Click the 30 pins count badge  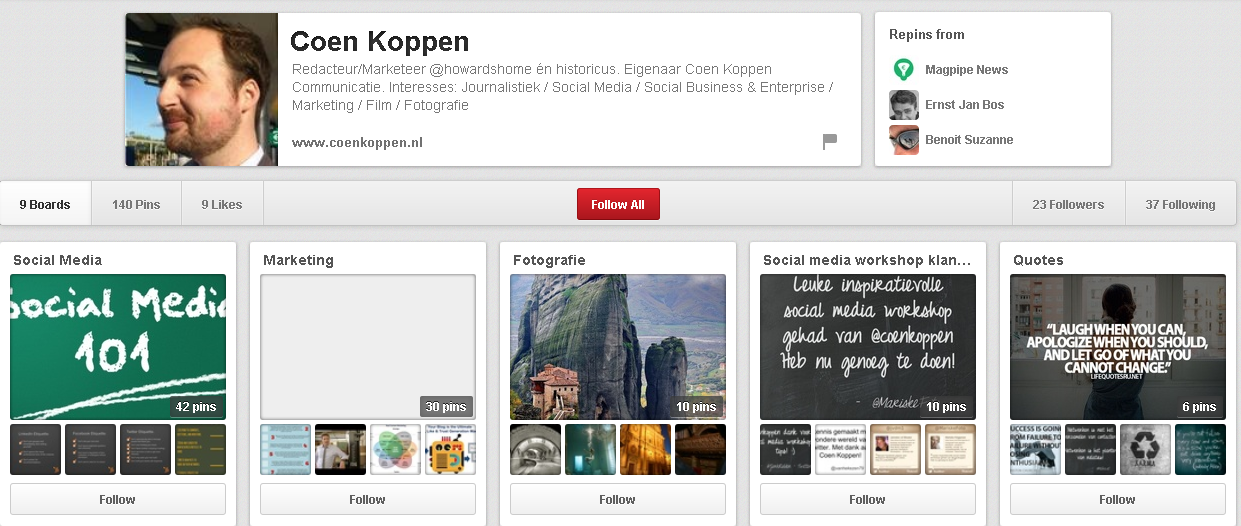(446, 407)
